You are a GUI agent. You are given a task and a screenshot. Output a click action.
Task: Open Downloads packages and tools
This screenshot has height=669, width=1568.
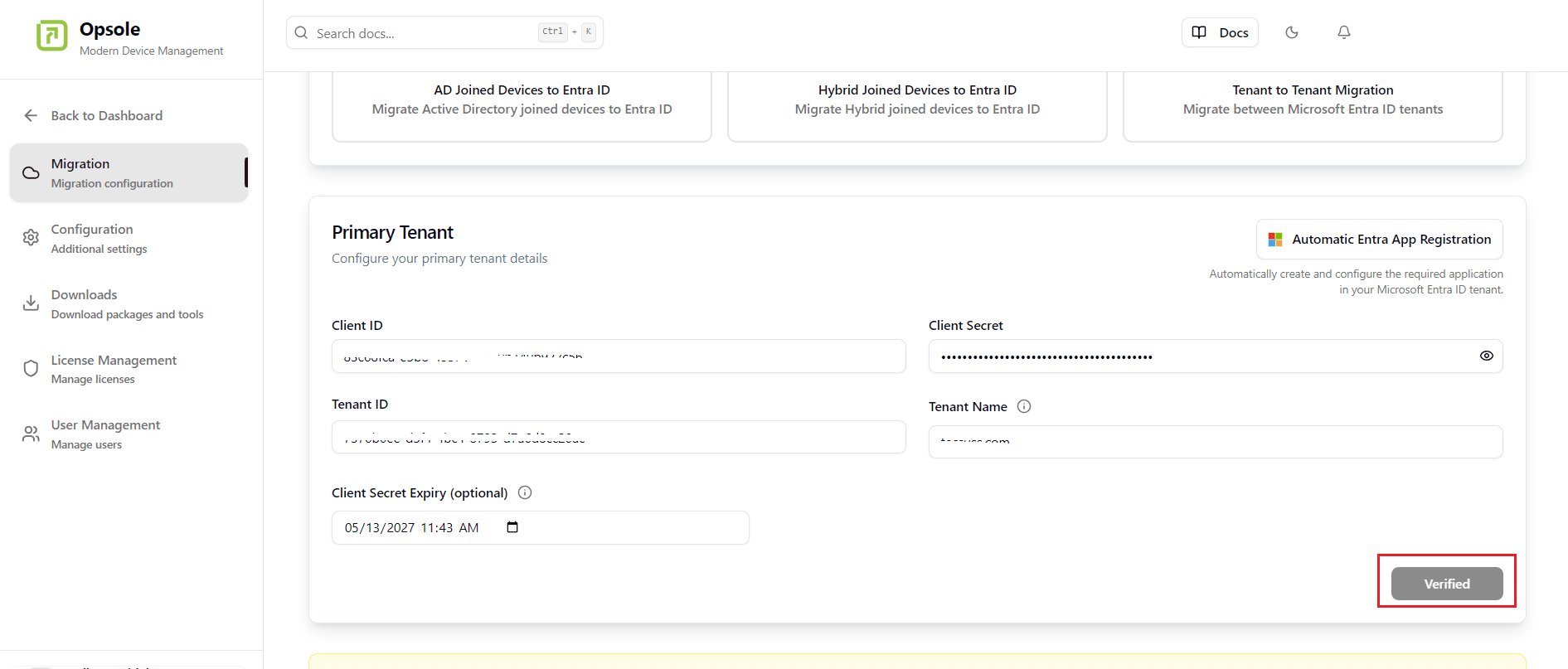[x=129, y=303]
